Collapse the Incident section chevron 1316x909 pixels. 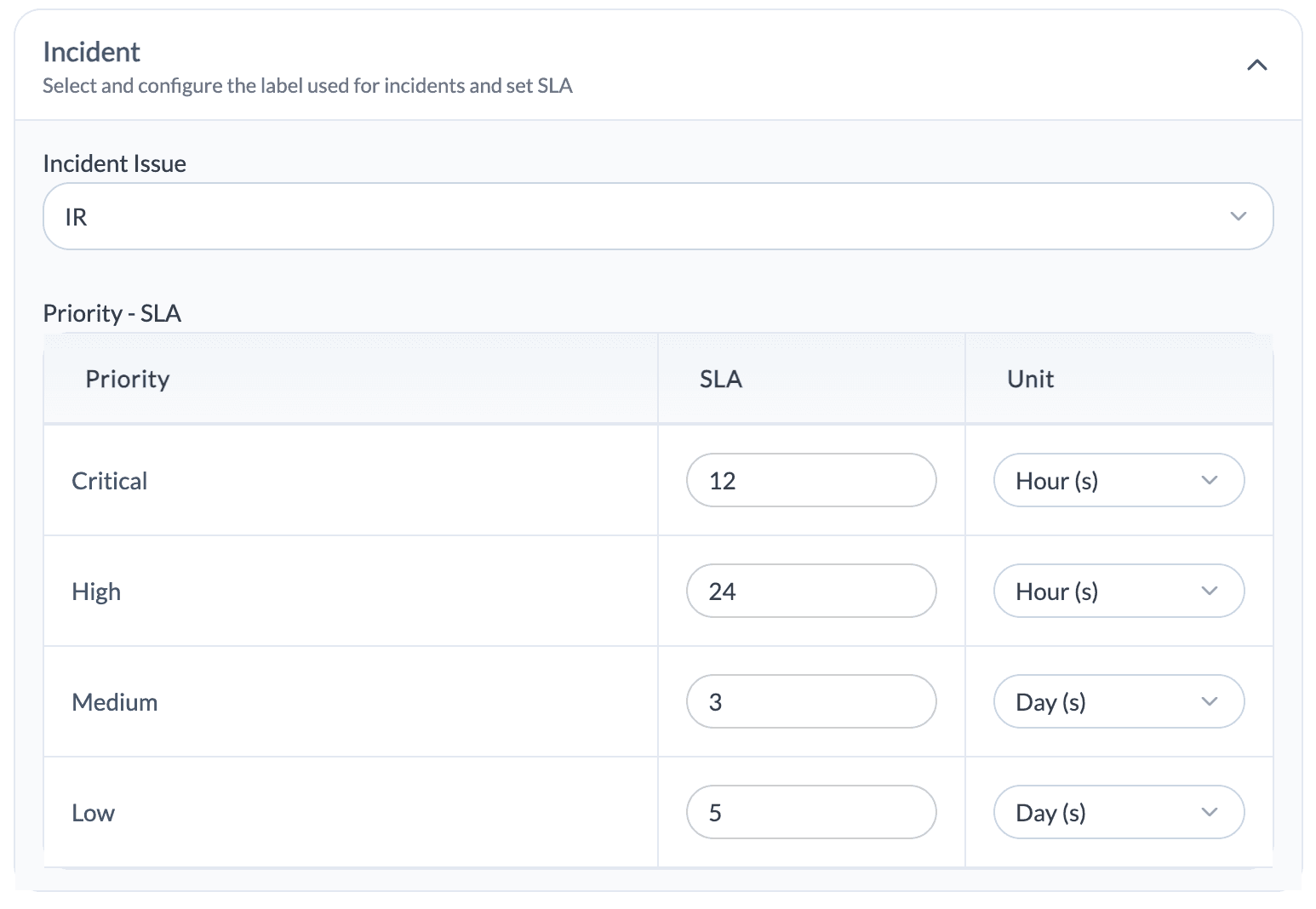click(1256, 66)
